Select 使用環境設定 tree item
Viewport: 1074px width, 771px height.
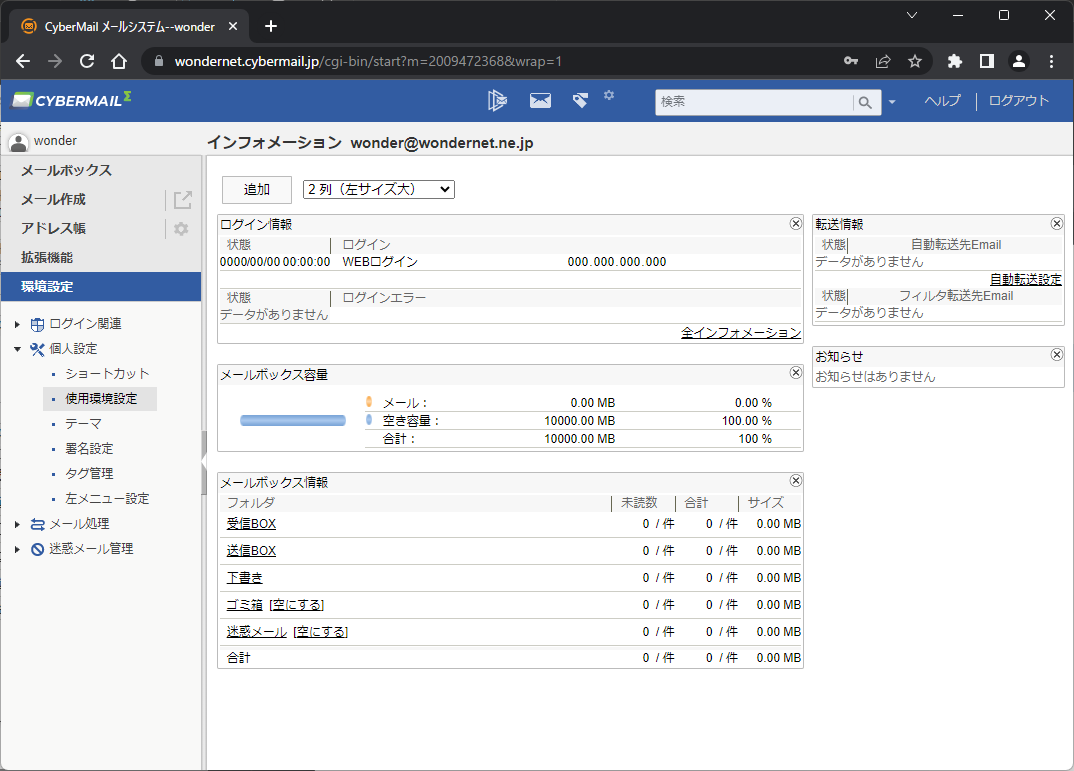pos(101,399)
